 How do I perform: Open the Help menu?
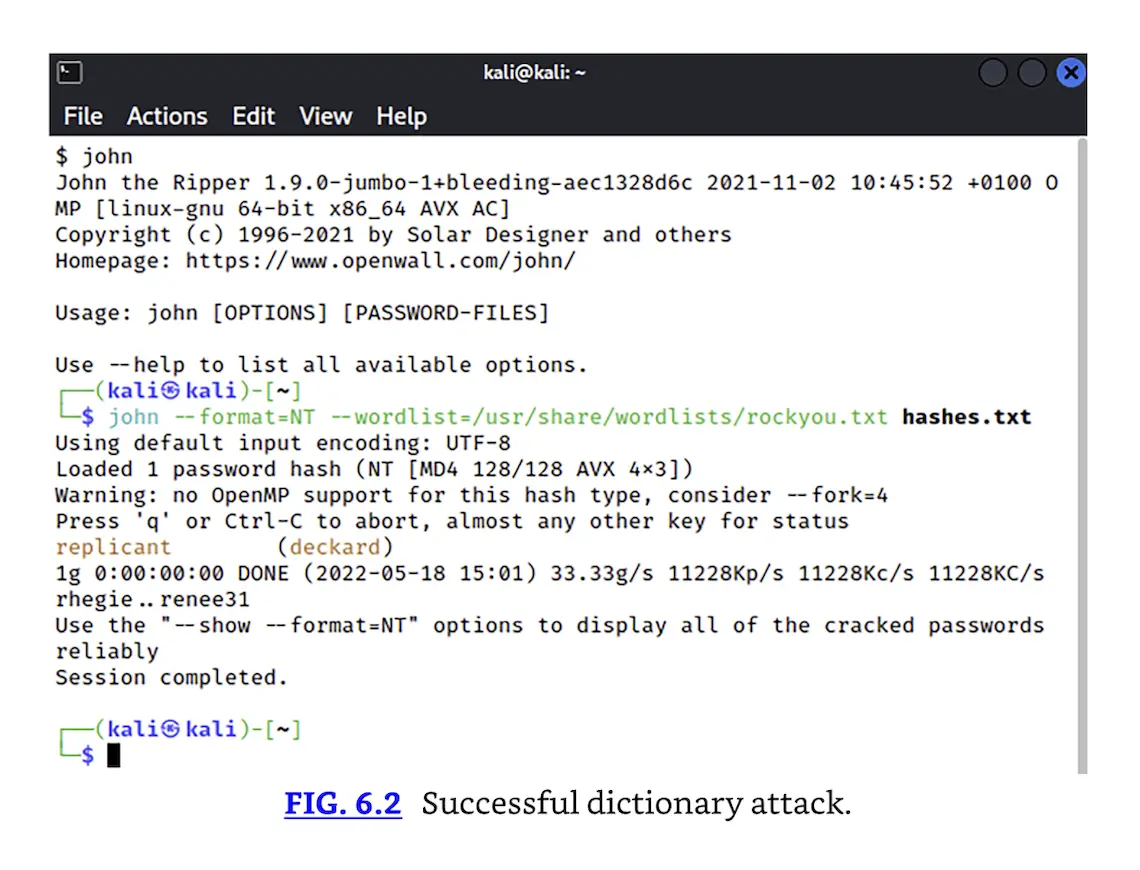(401, 117)
